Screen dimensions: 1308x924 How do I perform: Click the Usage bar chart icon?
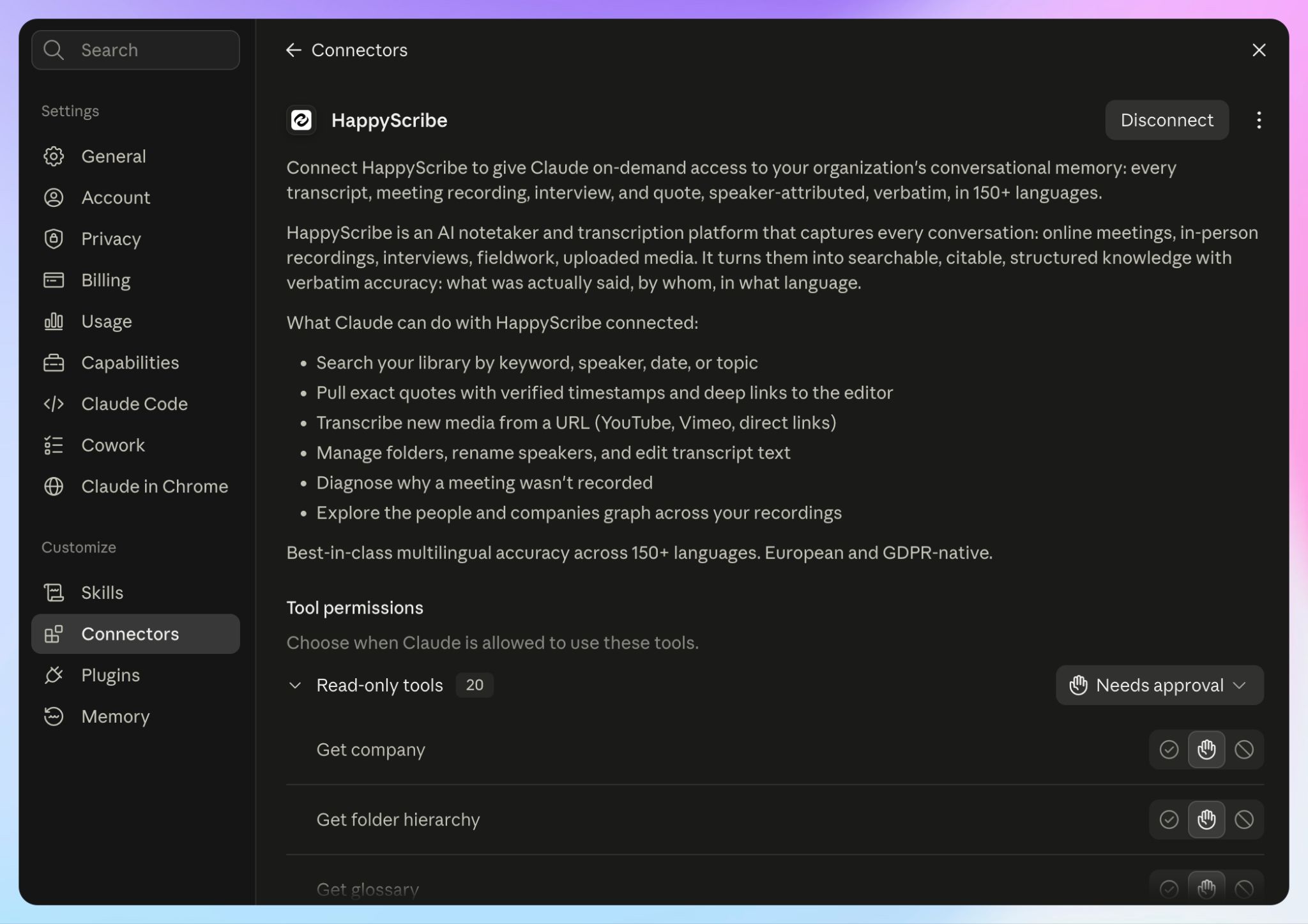click(54, 321)
